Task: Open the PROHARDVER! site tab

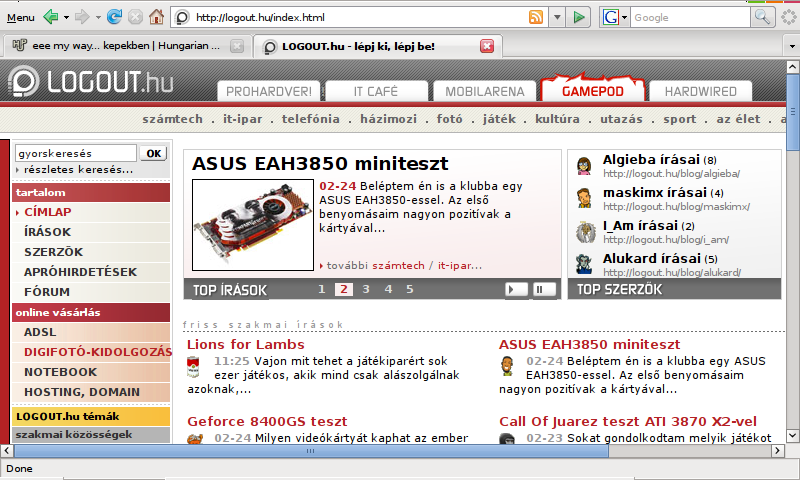Action: (x=269, y=91)
